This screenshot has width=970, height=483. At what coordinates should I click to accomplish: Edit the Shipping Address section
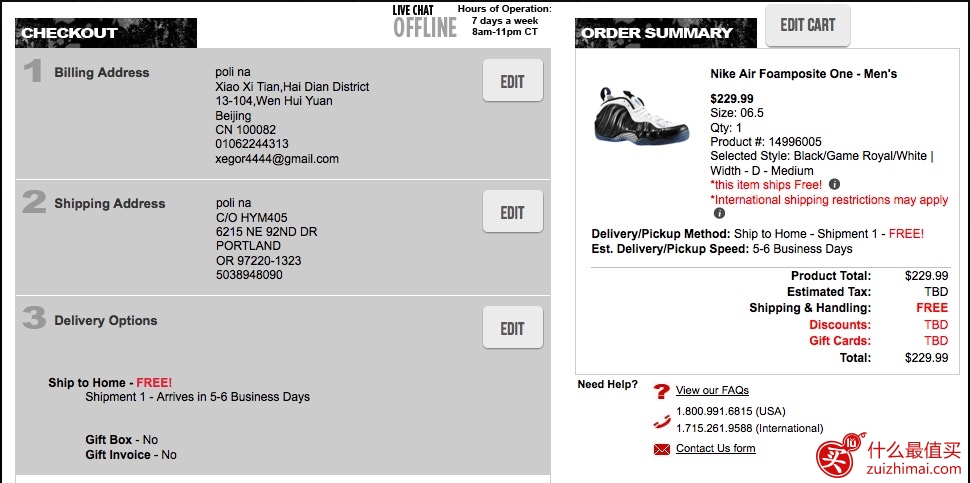pyautogui.click(x=513, y=212)
